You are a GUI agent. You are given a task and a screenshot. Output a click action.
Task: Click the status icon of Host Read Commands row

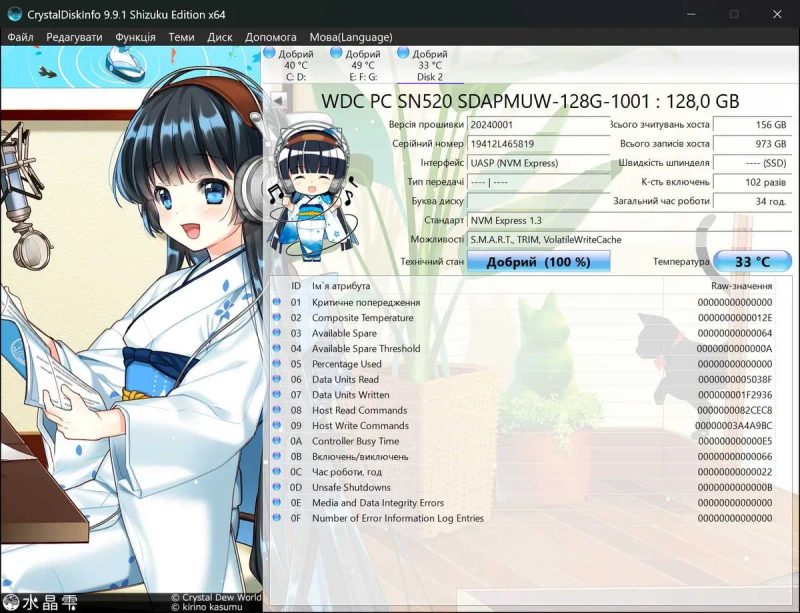coord(277,409)
